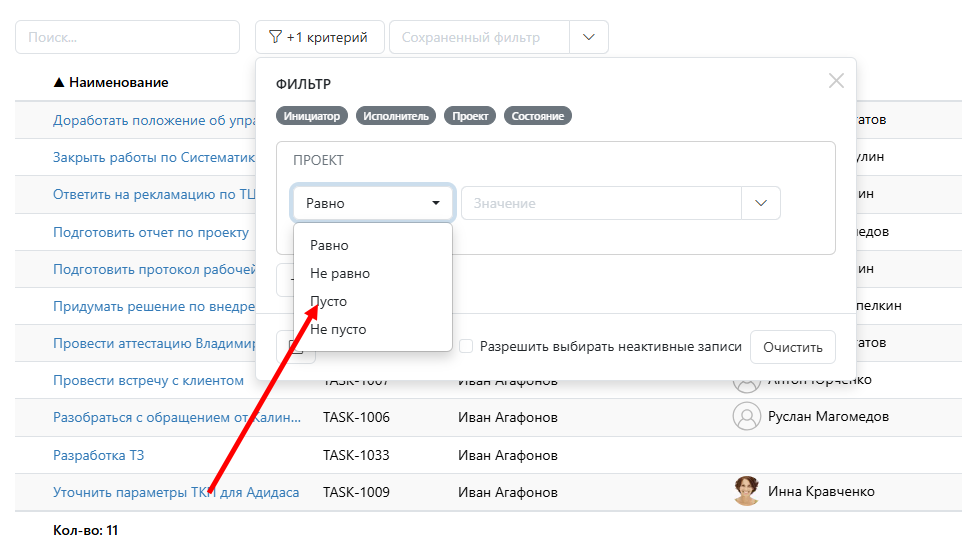Expand the 'Значение' dropdown chevron
Screen dimensions: 962x548
tap(761, 203)
